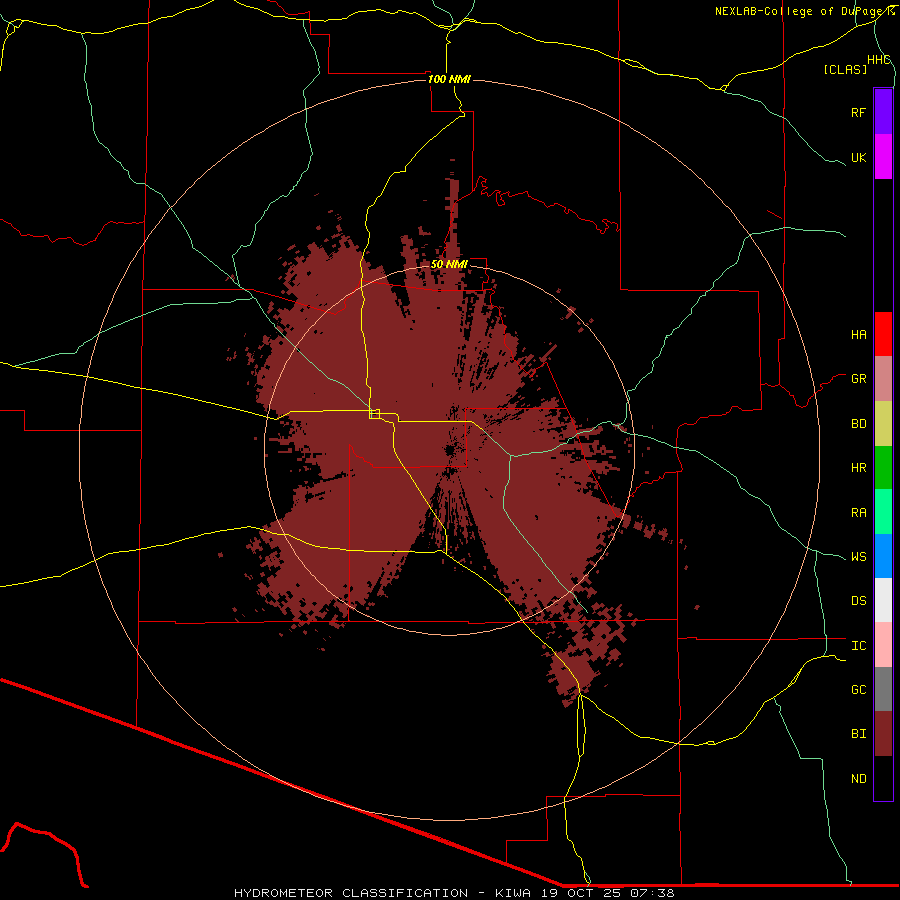Click the gray GC color swatch
This screenshot has width=900, height=900.
coord(883,689)
